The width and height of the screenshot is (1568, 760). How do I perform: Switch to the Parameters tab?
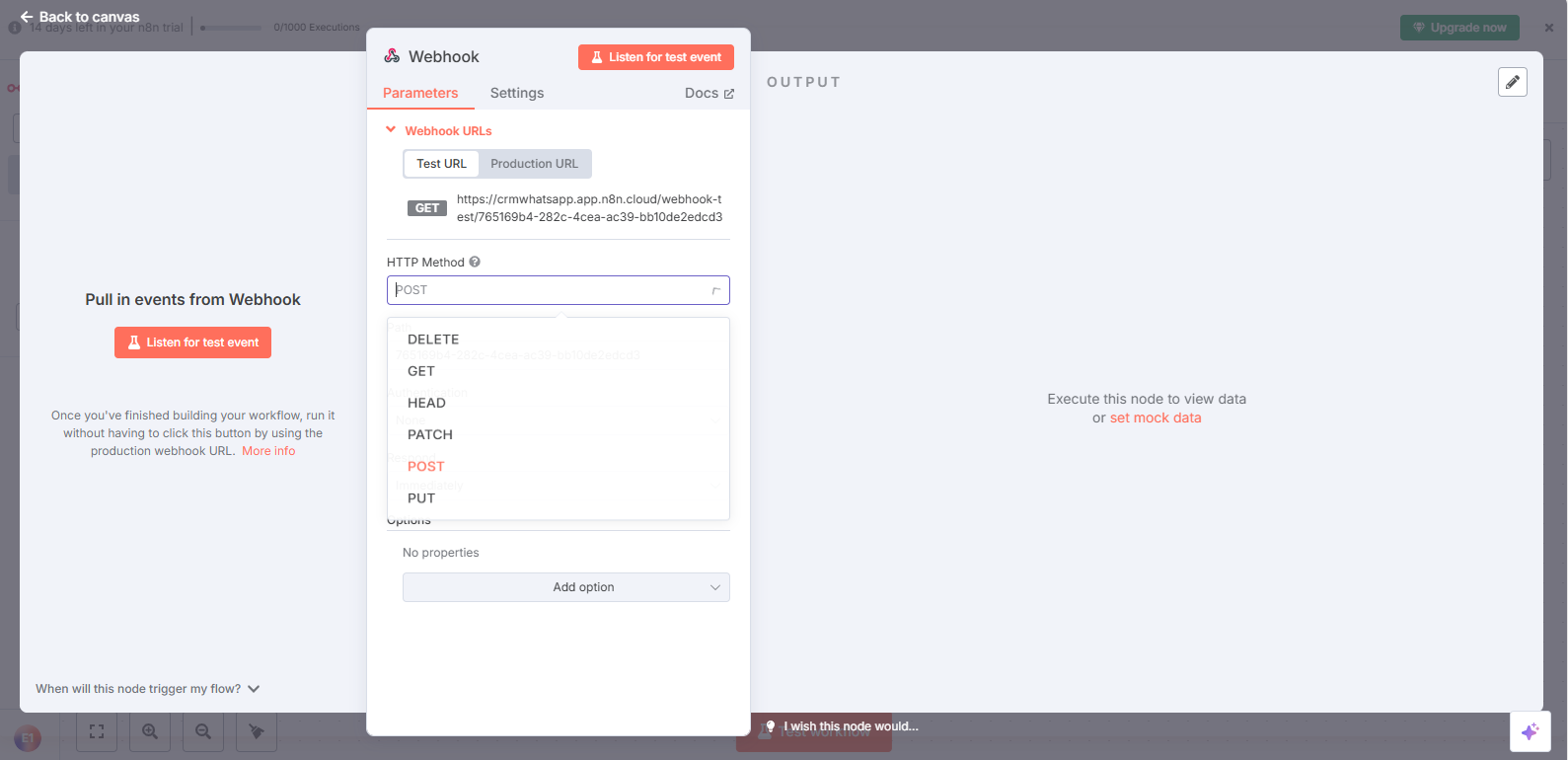pyautogui.click(x=420, y=93)
